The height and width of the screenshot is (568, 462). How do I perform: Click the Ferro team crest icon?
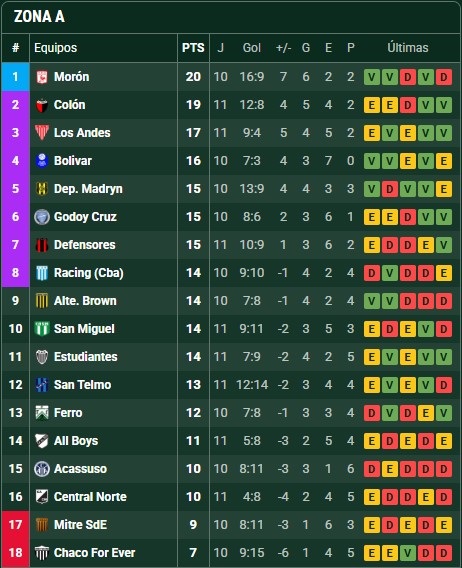(42, 413)
